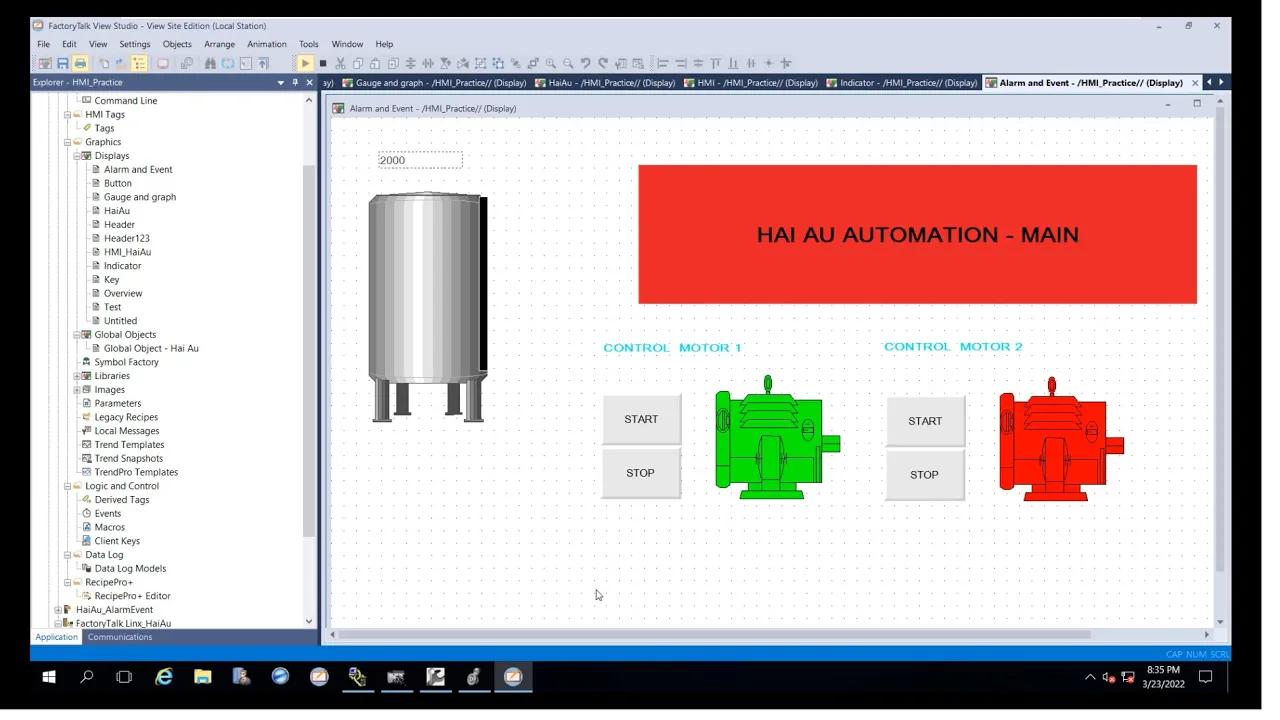
Task: Click the Motor 1 STOP button
Action: pyautogui.click(x=641, y=473)
